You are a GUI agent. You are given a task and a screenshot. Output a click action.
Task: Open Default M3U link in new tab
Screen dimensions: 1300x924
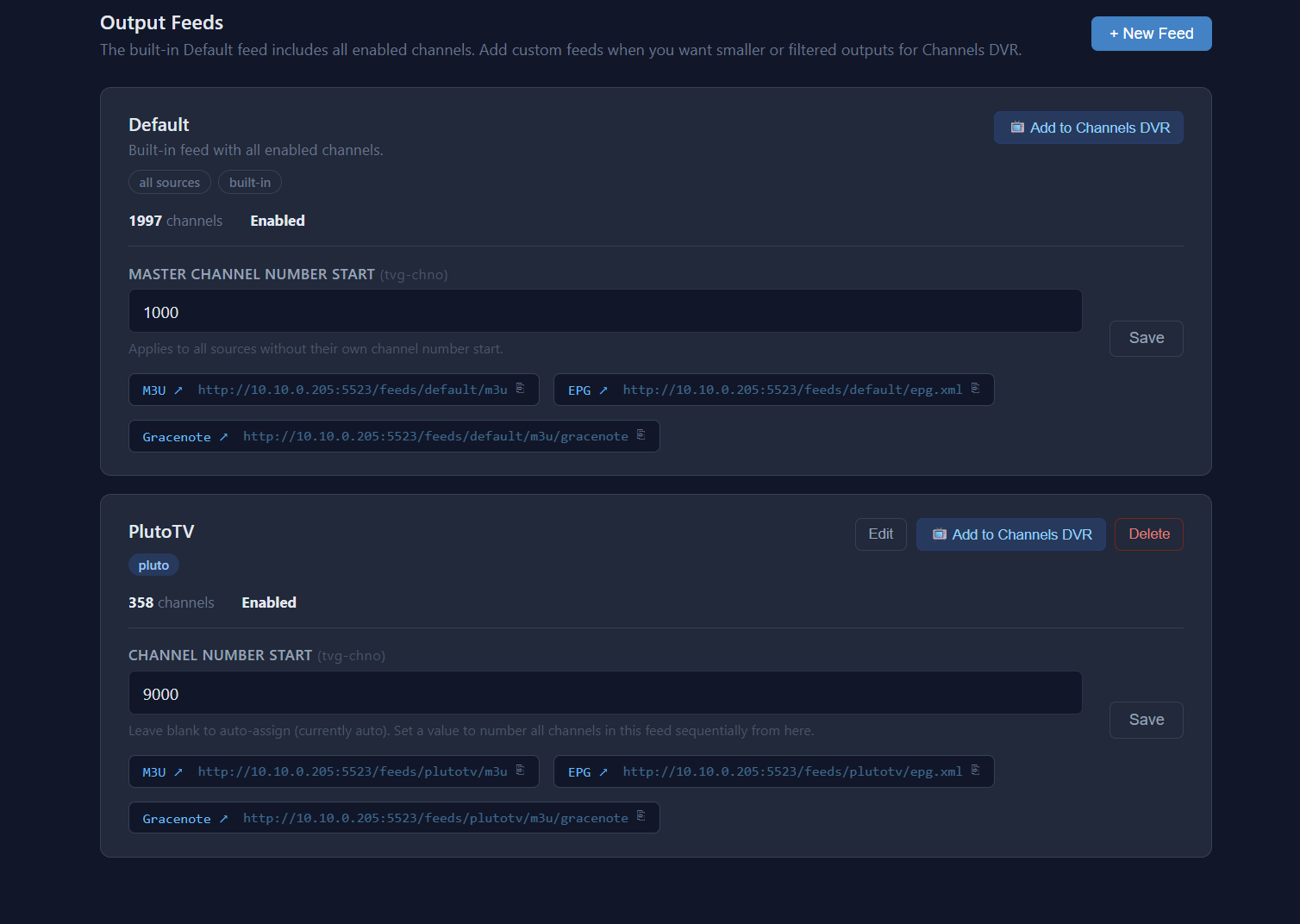click(x=162, y=390)
